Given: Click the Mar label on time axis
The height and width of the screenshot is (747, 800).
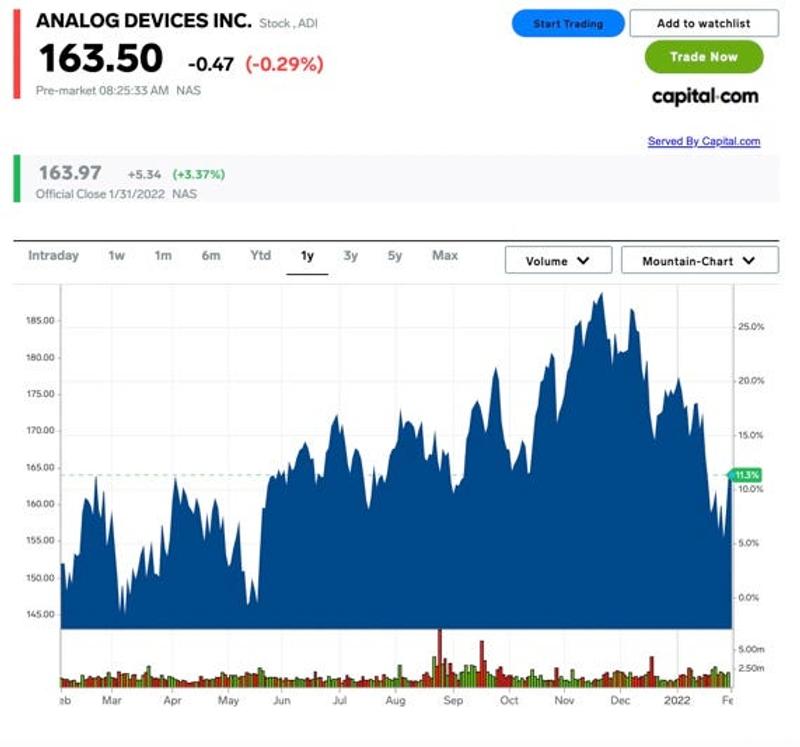Looking at the screenshot, I should point(111,701).
